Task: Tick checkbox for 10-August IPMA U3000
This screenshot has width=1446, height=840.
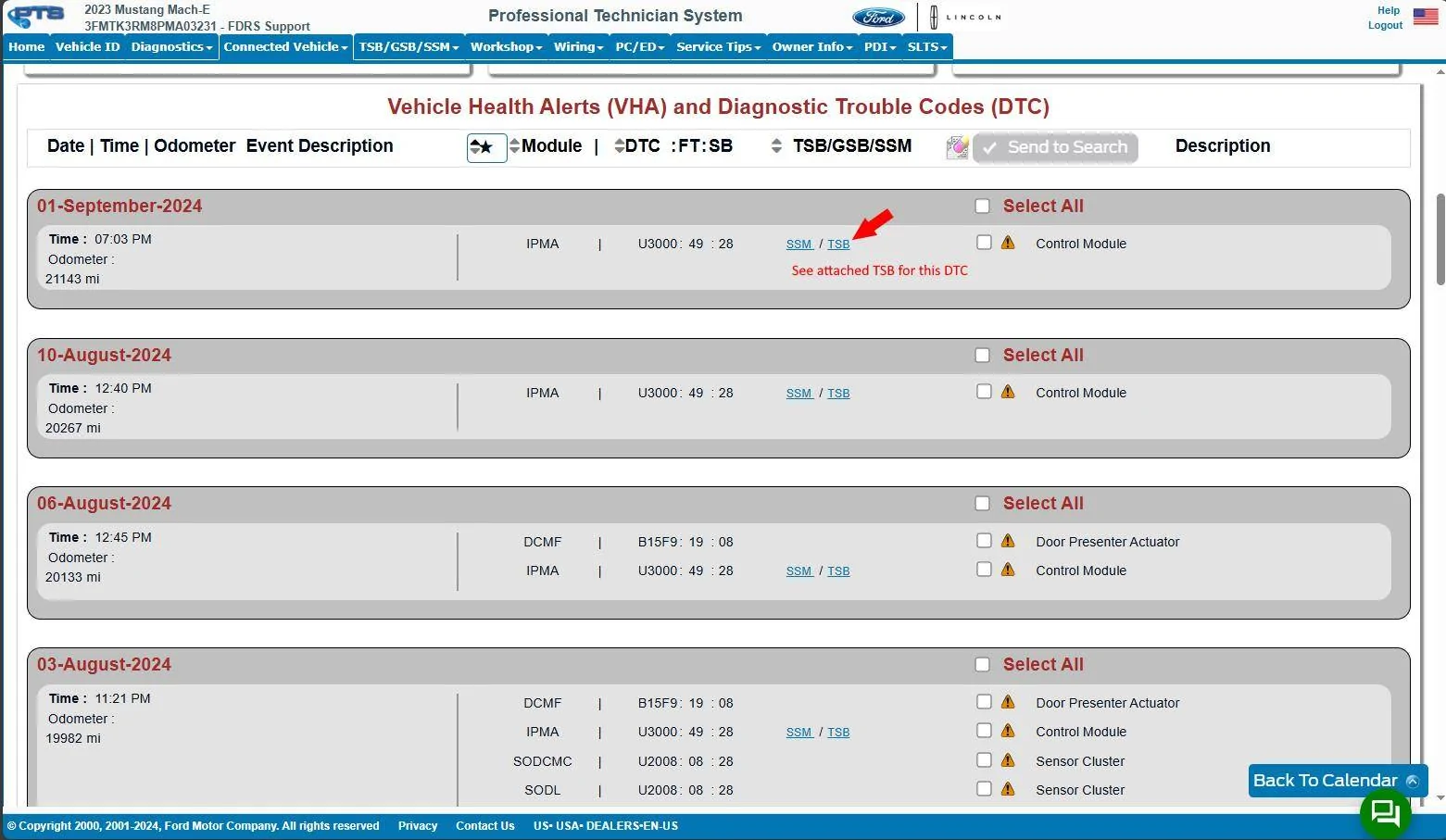Action: pos(984,392)
